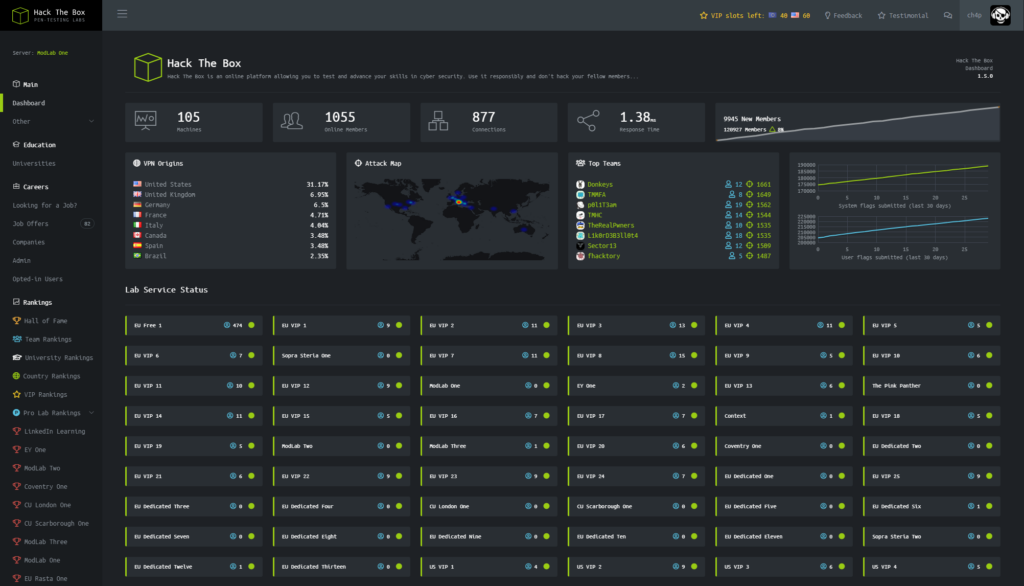Toggle the hamburger sidebar menu
The image size is (1024, 586).
(x=122, y=14)
